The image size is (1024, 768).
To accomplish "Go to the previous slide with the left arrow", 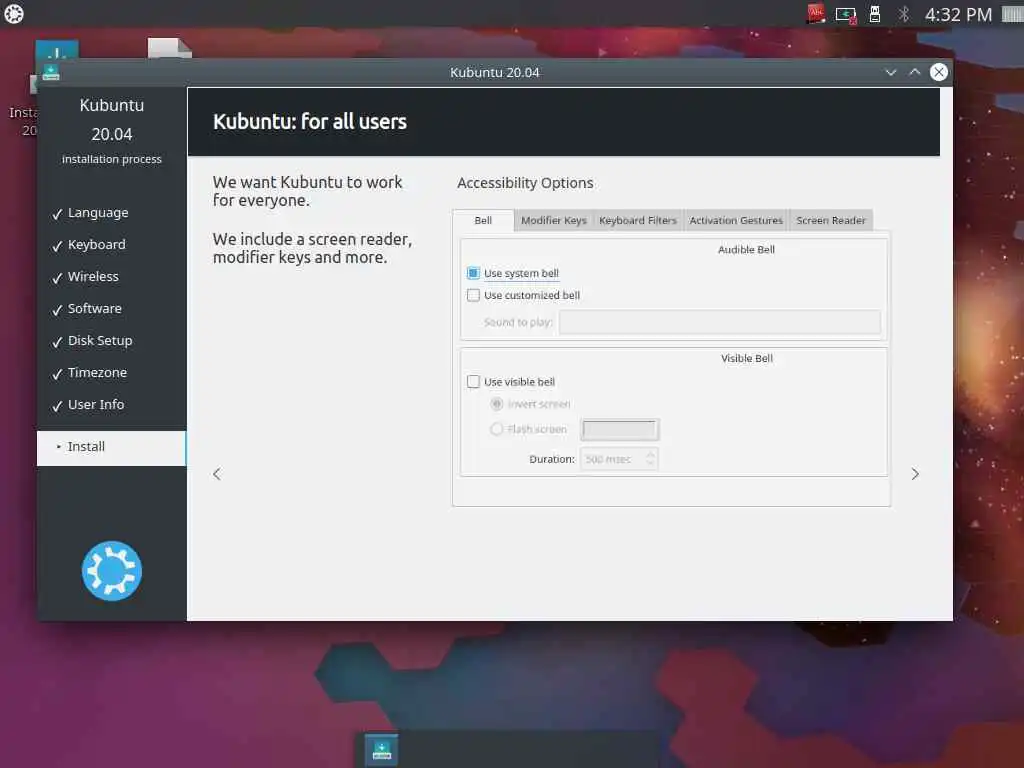I will [217, 474].
